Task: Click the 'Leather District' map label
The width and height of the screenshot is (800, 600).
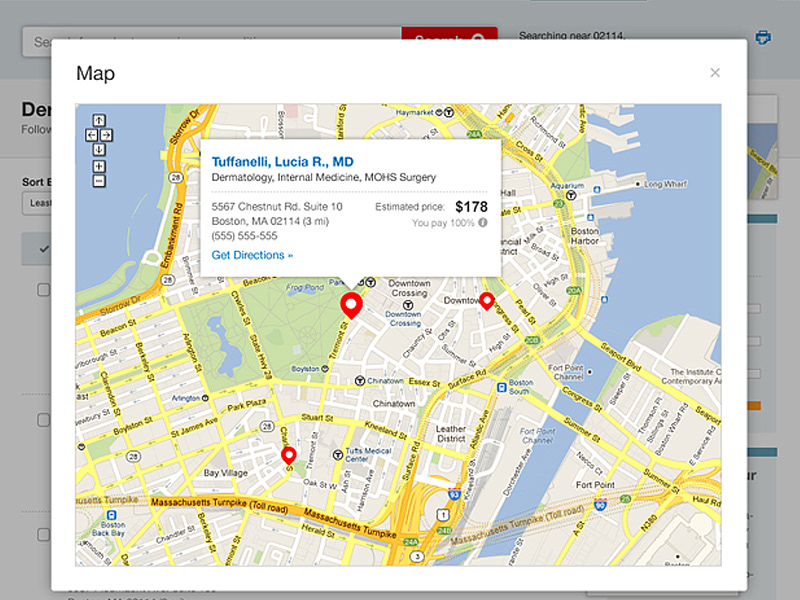Action: (x=451, y=434)
